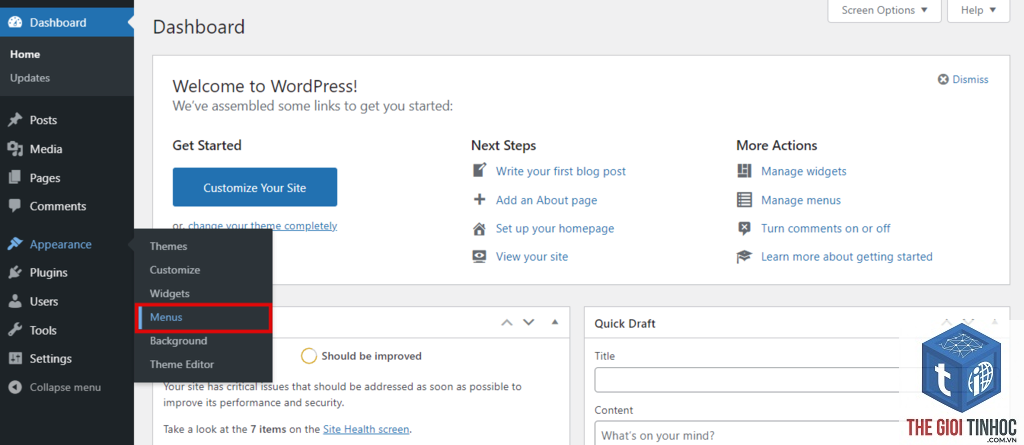The width and height of the screenshot is (1024, 445).
Task: Click Manage menus link
Action: (x=801, y=200)
